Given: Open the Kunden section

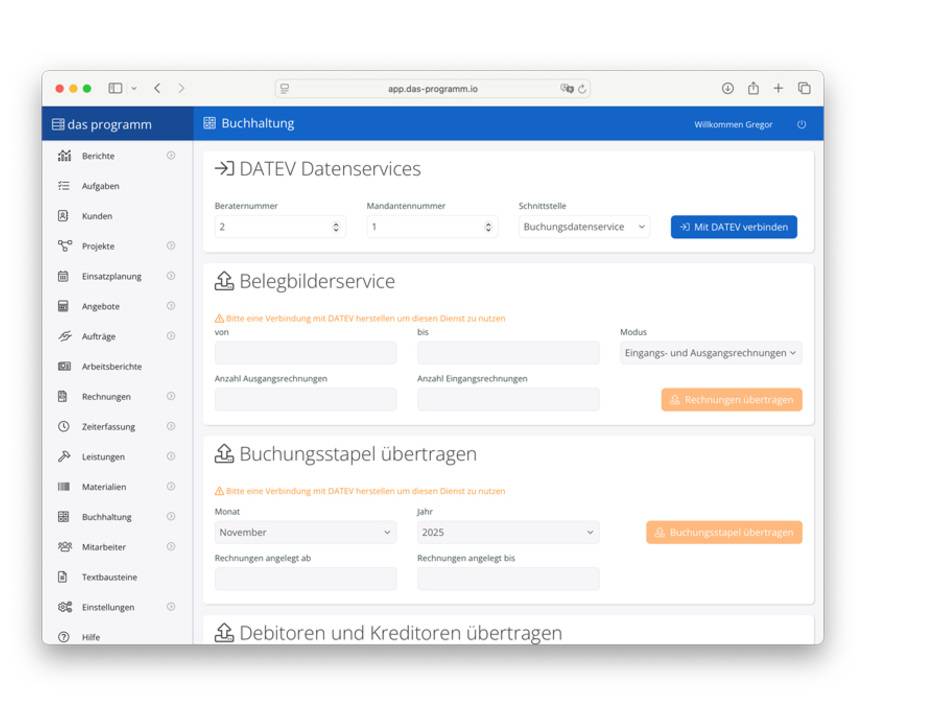Looking at the screenshot, I should (98, 216).
